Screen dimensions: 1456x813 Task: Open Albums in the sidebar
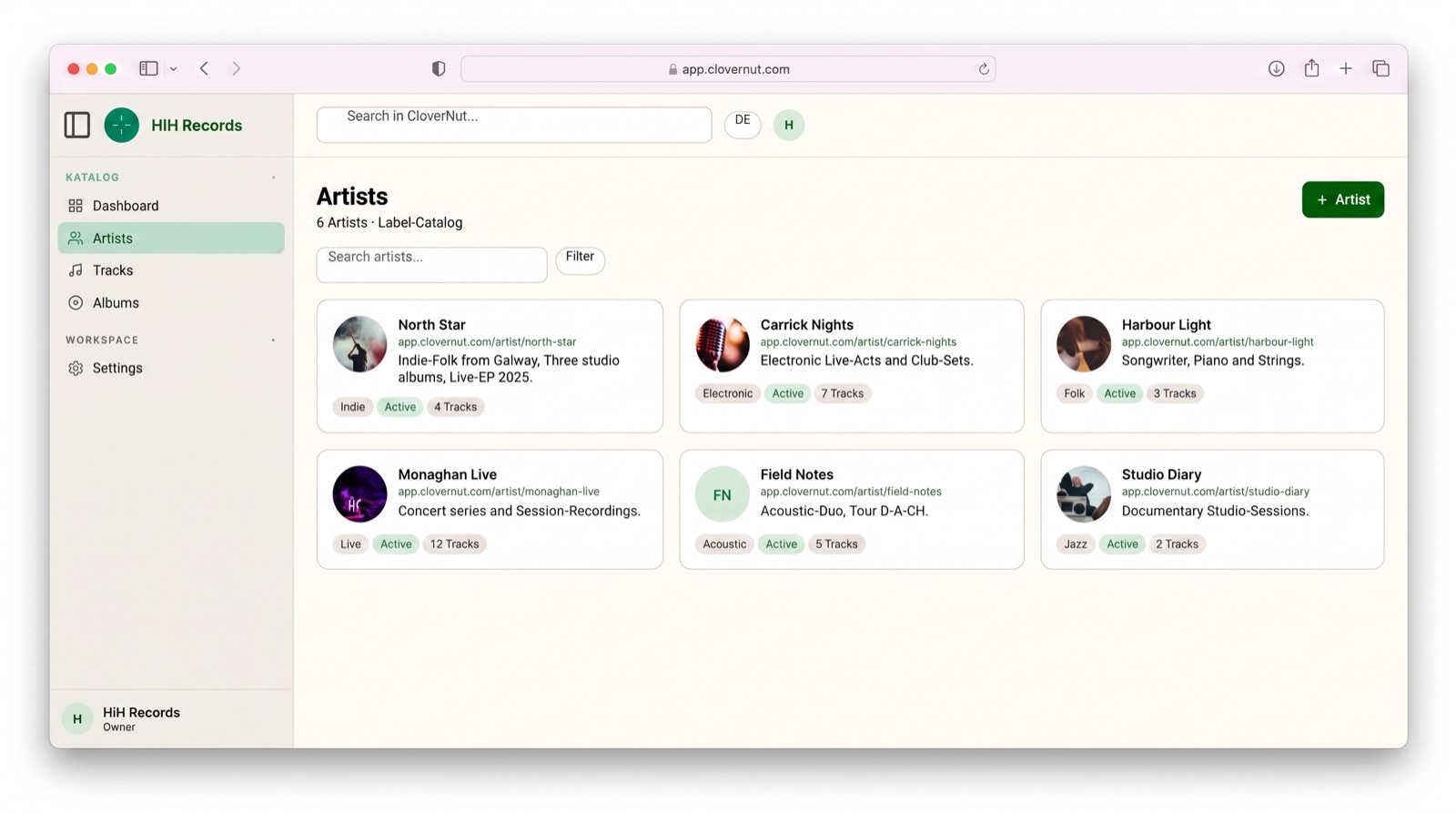coord(171,303)
